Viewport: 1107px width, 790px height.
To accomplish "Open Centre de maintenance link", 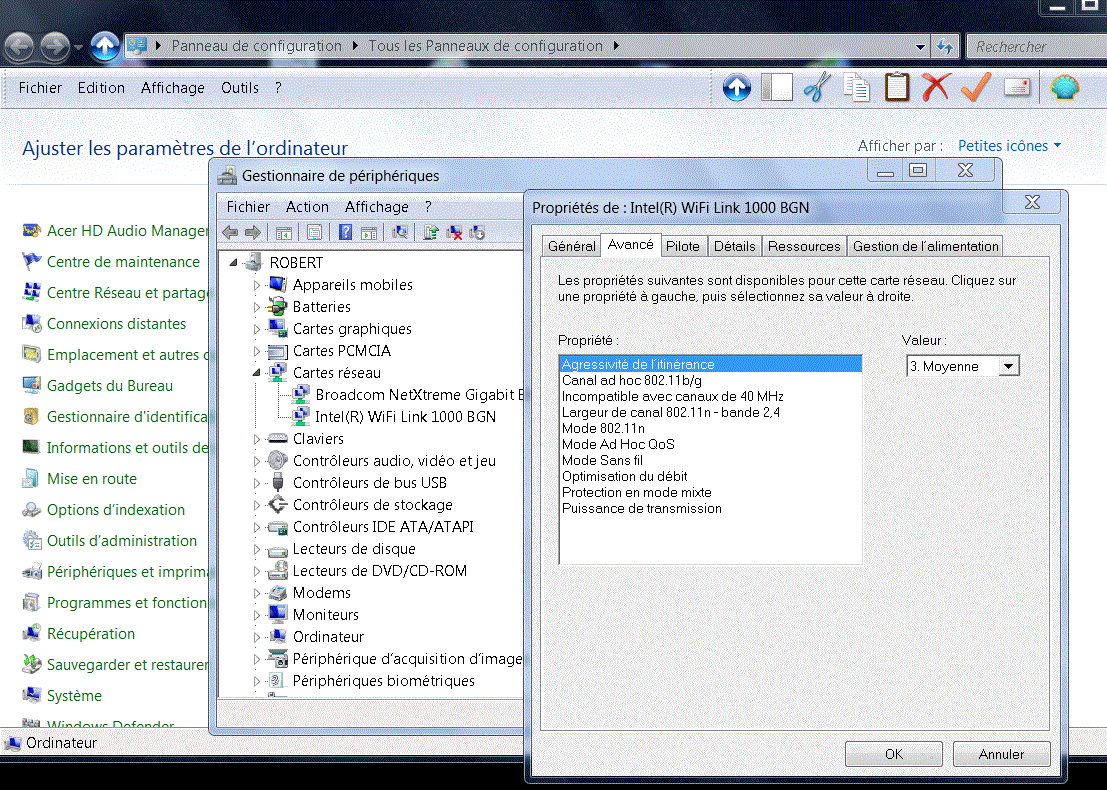I will tap(123, 262).
